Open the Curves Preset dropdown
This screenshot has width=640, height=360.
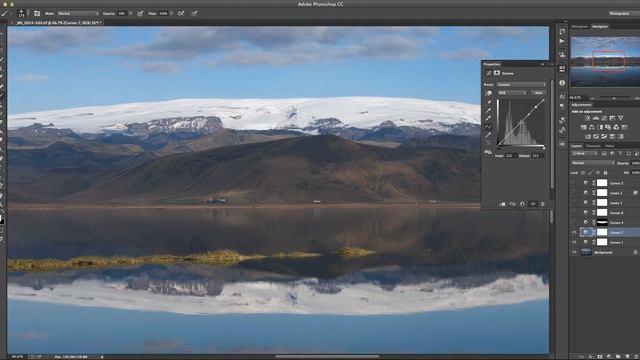[521, 84]
